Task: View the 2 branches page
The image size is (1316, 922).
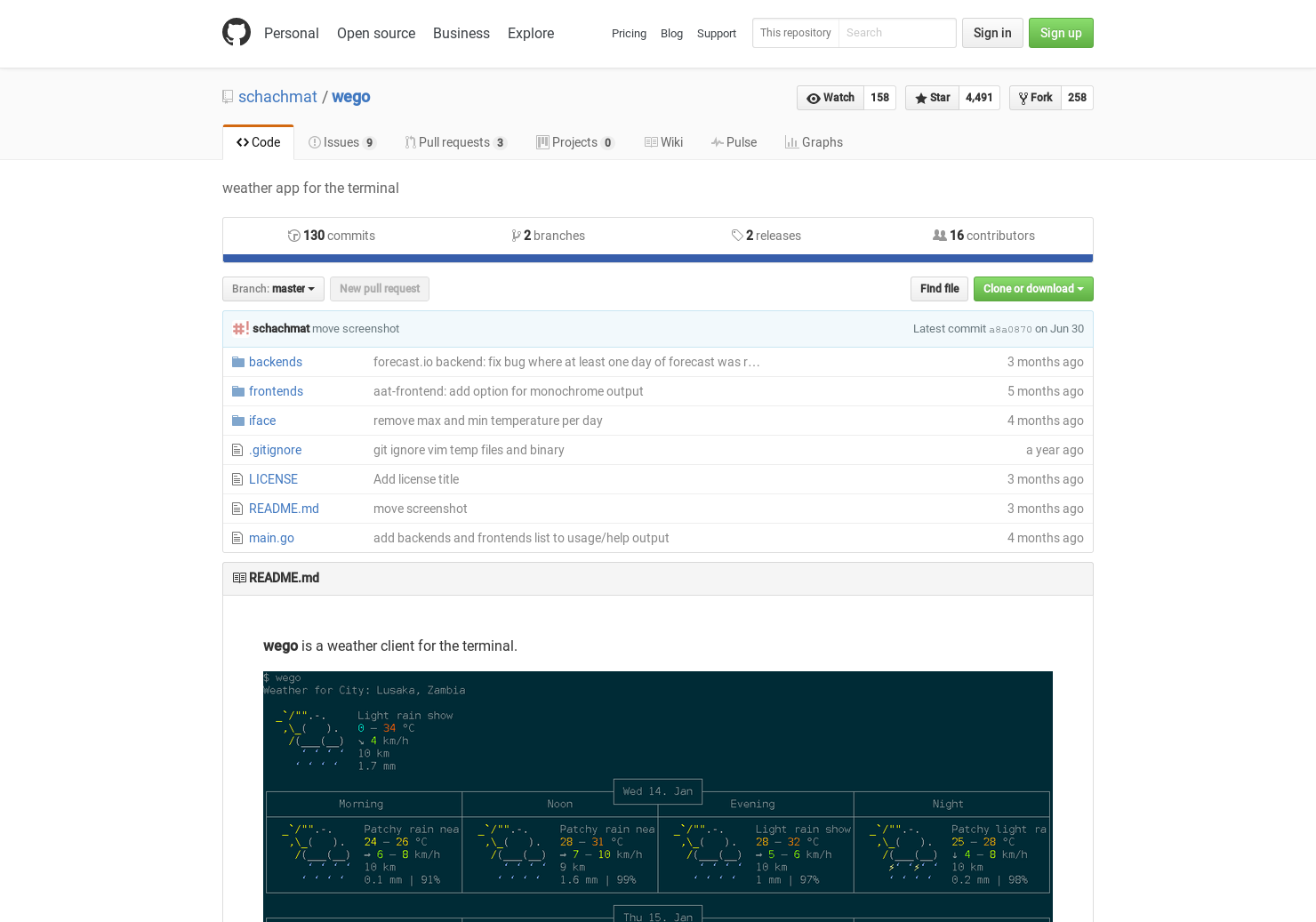Action: [x=549, y=236]
